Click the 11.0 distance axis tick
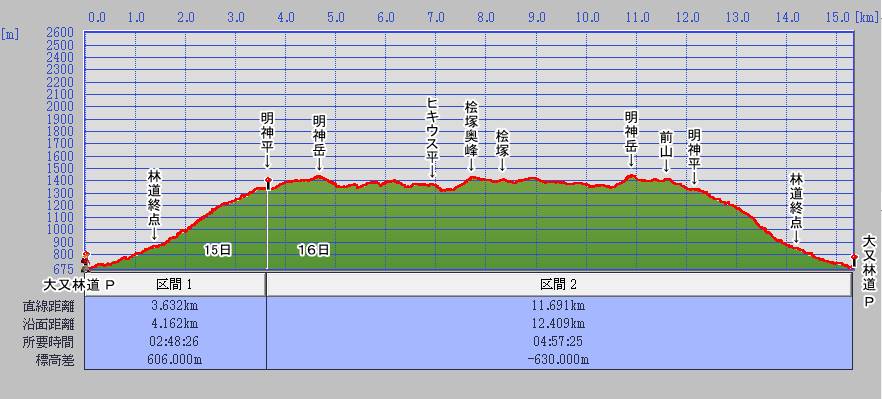The image size is (882, 399). click(x=637, y=17)
